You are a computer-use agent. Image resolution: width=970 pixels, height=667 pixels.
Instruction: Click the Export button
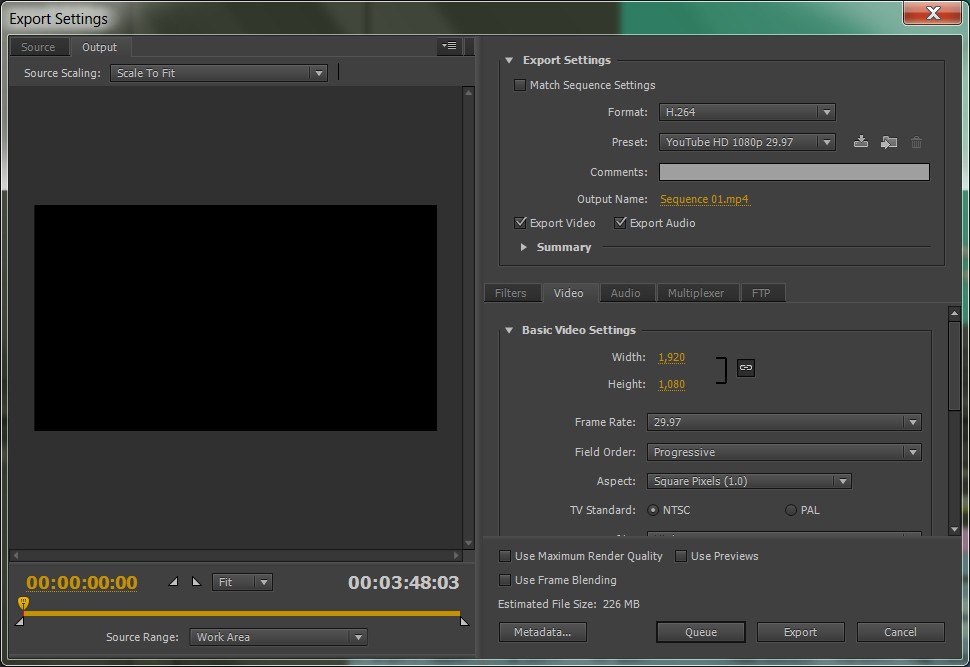coord(800,632)
